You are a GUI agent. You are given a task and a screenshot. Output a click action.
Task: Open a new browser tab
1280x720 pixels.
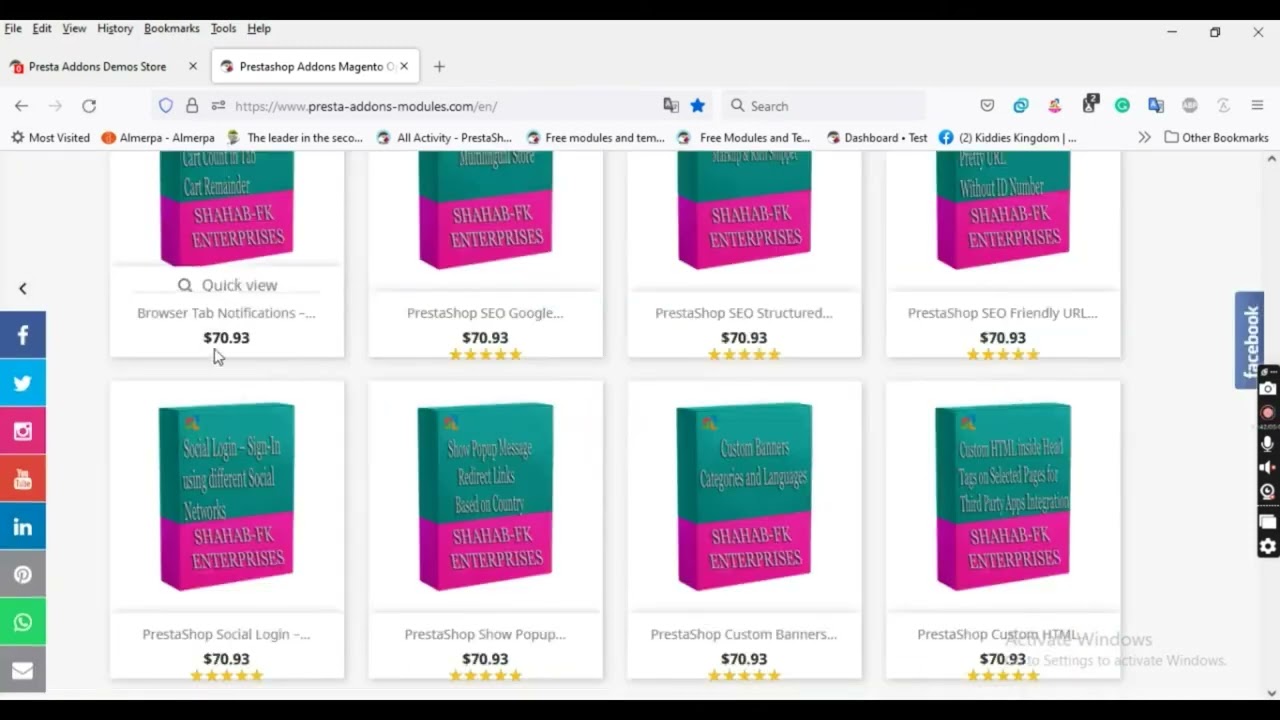(x=439, y=66)
